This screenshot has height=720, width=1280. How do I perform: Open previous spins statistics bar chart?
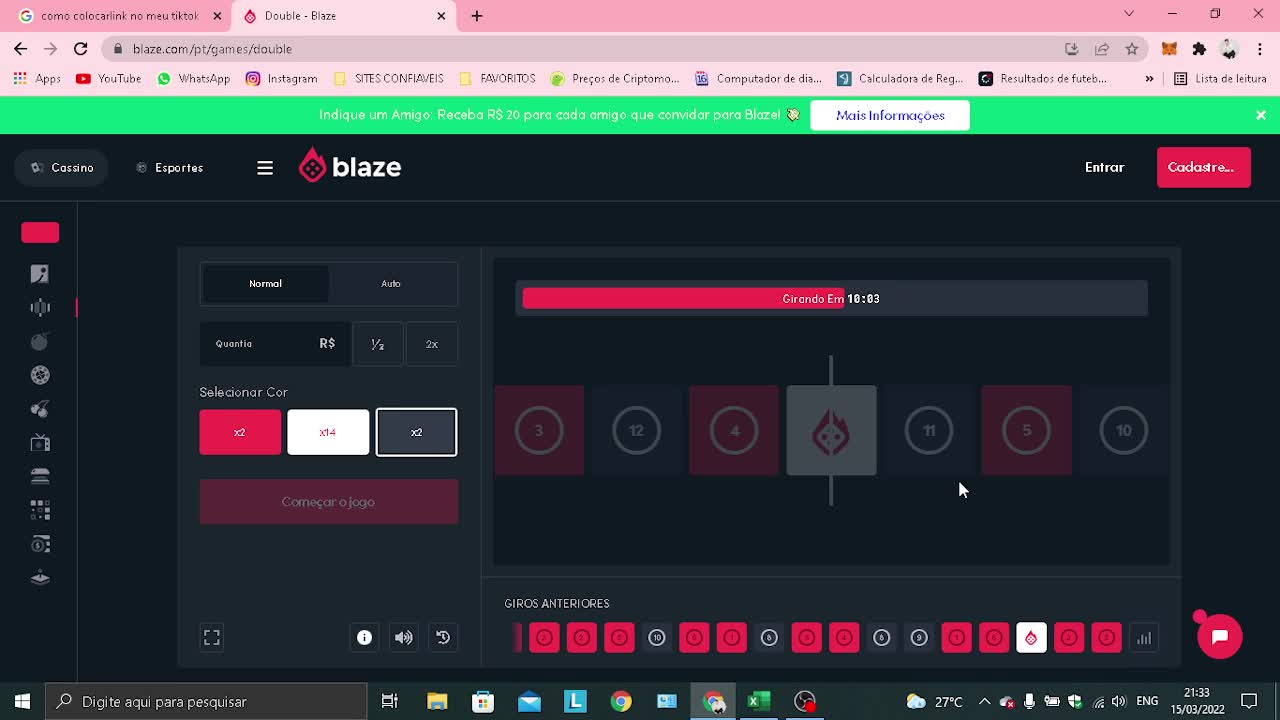tap(1144, 638)
